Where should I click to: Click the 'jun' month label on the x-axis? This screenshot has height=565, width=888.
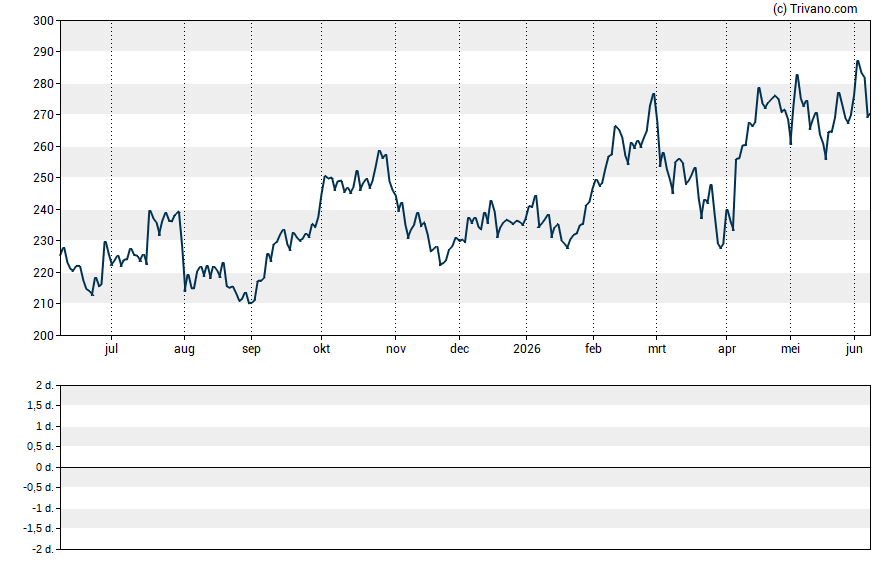[854, 349]
